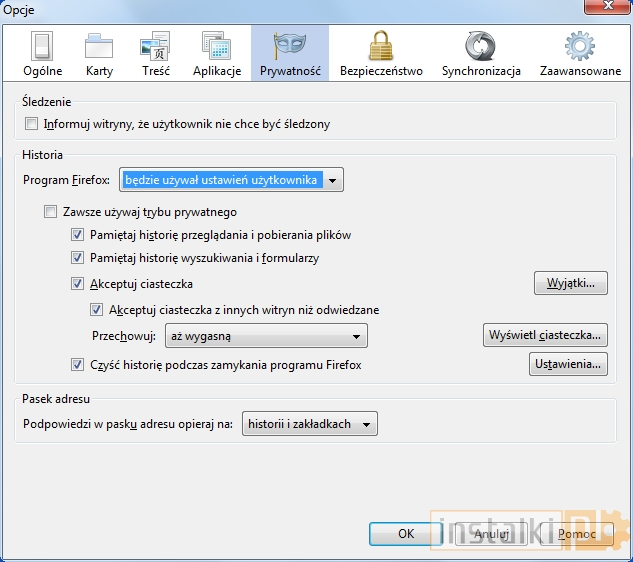This screenshot has height=562, width=633.
Task: Switch to the Karty panel icon
Action: [99, 46]
